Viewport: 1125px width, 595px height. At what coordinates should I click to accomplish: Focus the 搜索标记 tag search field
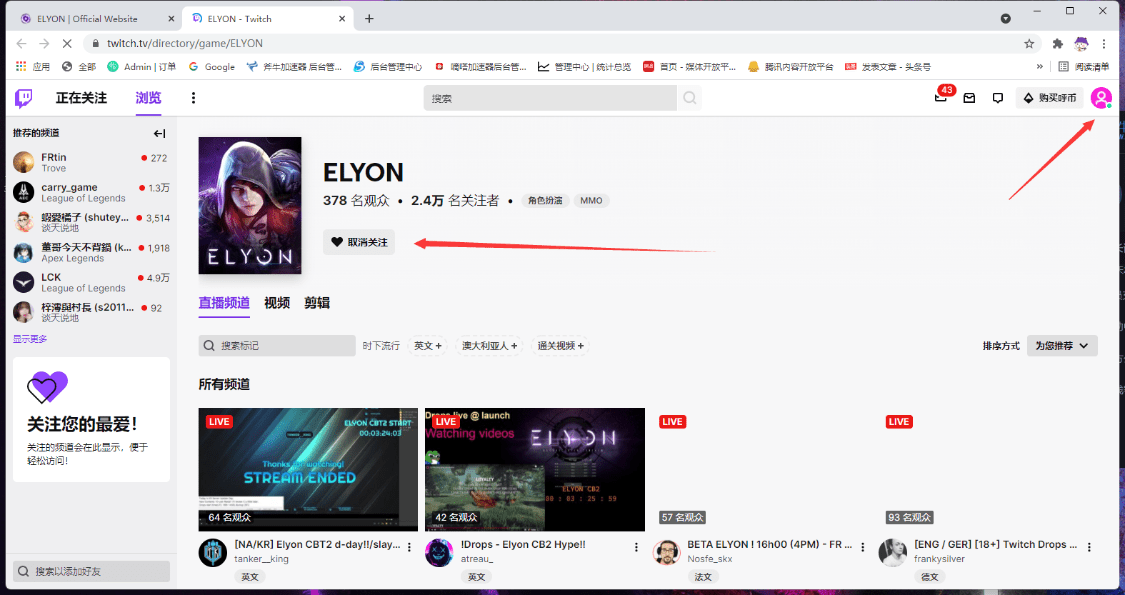pos(277,346)
